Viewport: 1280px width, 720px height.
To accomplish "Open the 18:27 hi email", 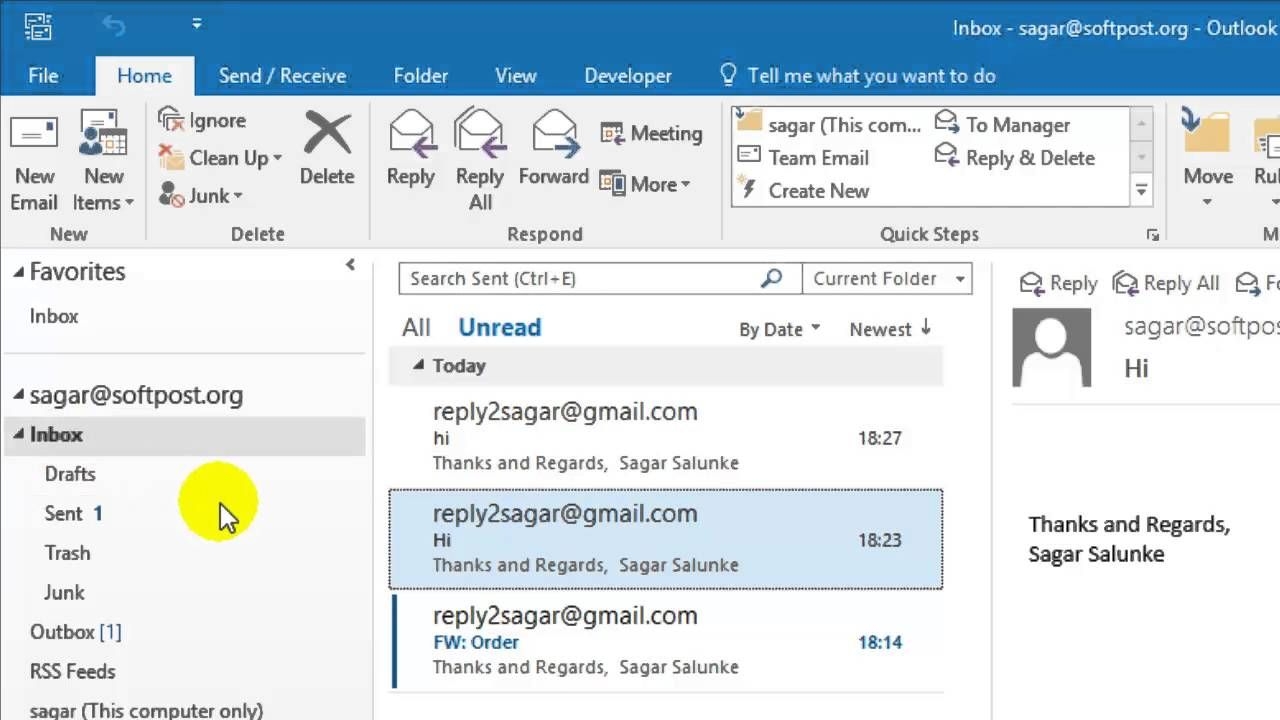I will coord(666,437).
